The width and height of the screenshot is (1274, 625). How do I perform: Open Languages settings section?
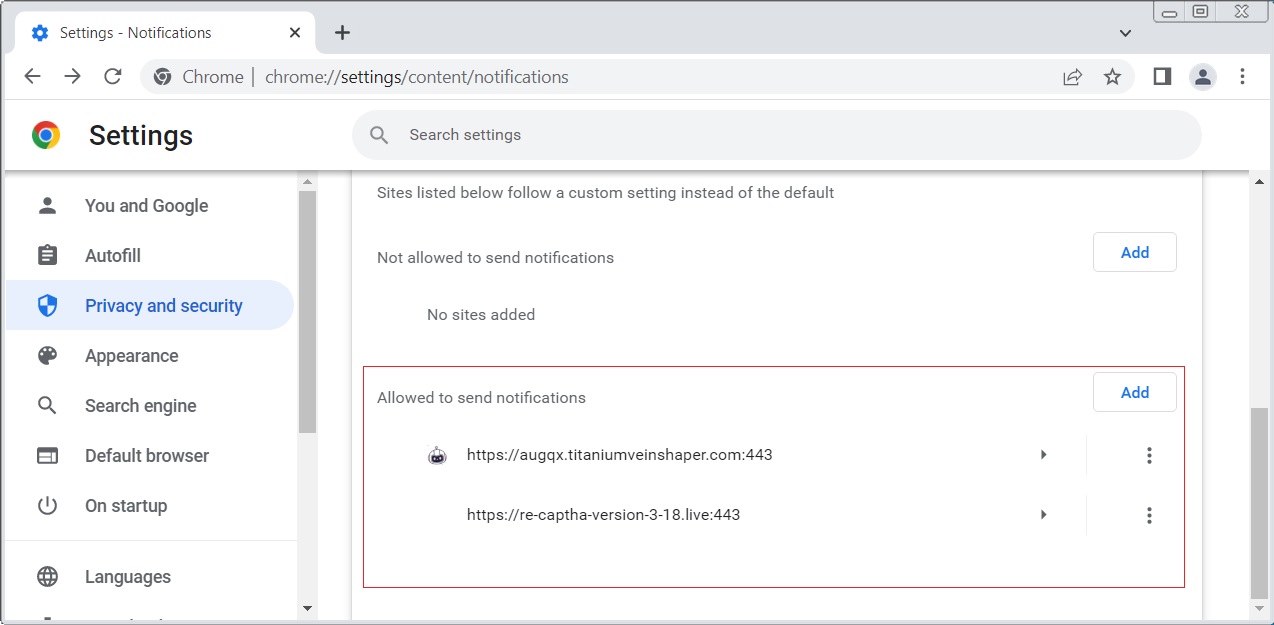(150, 577)
